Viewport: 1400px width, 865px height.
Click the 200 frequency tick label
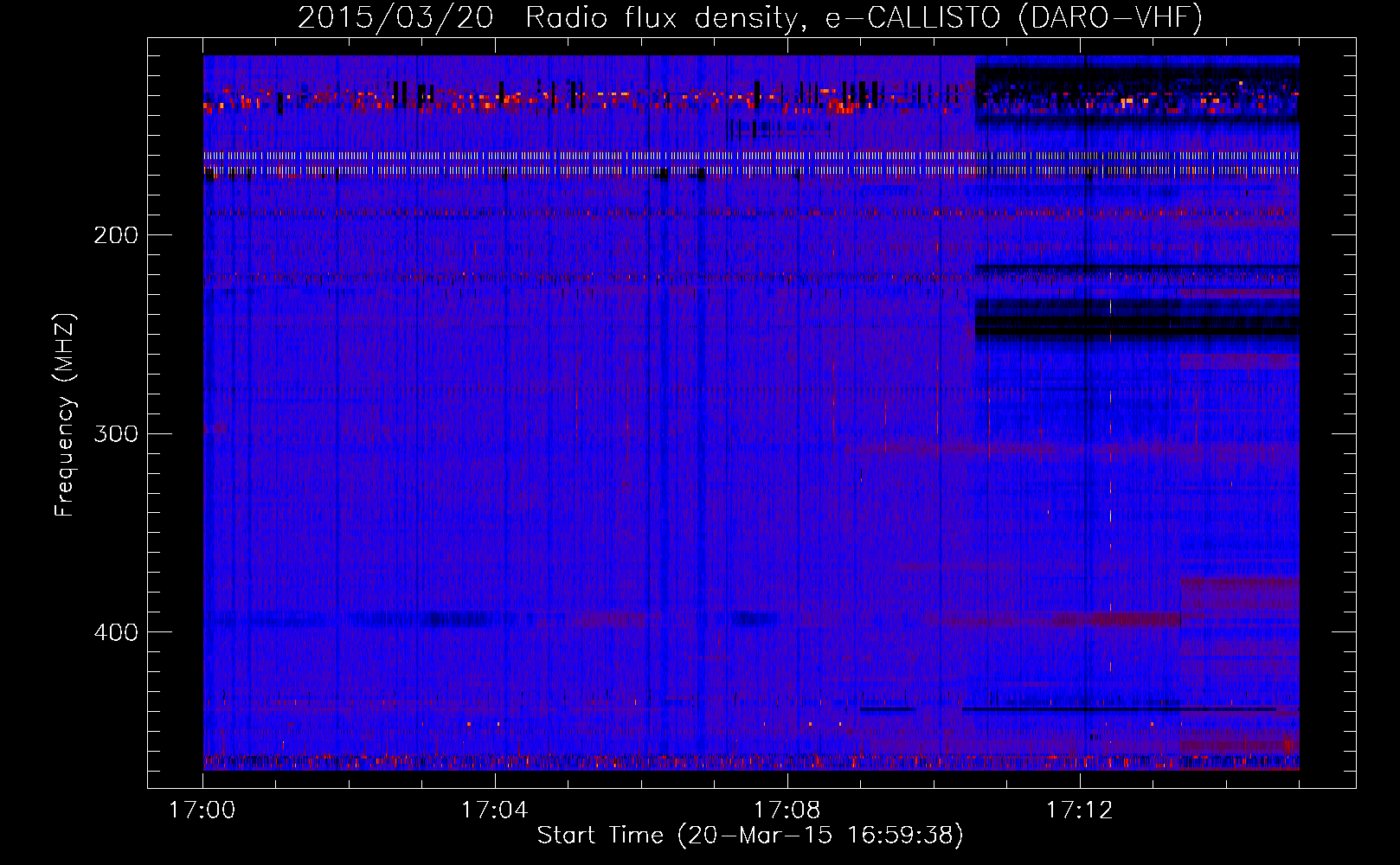click(x=116, y=235)
